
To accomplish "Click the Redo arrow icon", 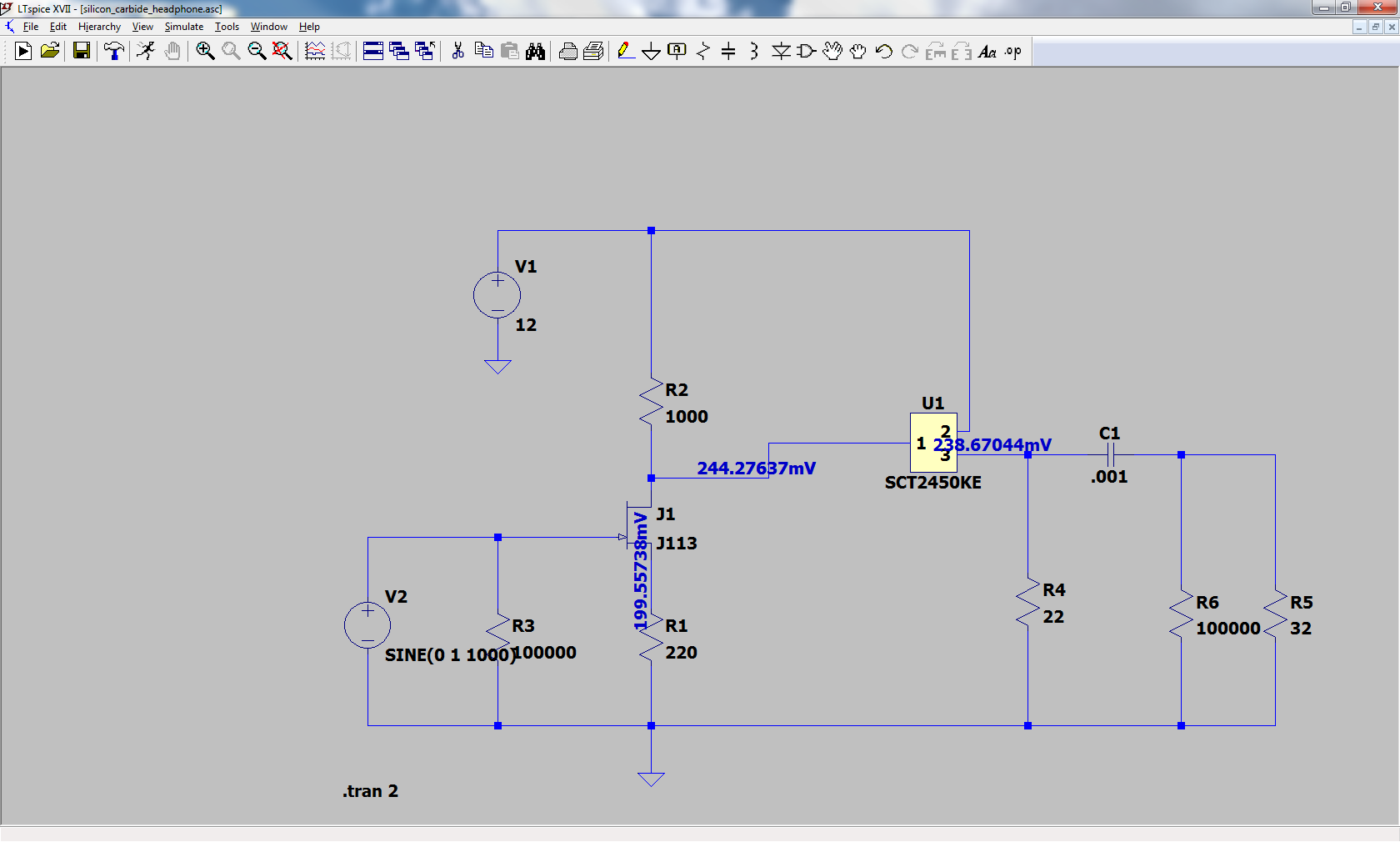I will (x=910, y=52).
